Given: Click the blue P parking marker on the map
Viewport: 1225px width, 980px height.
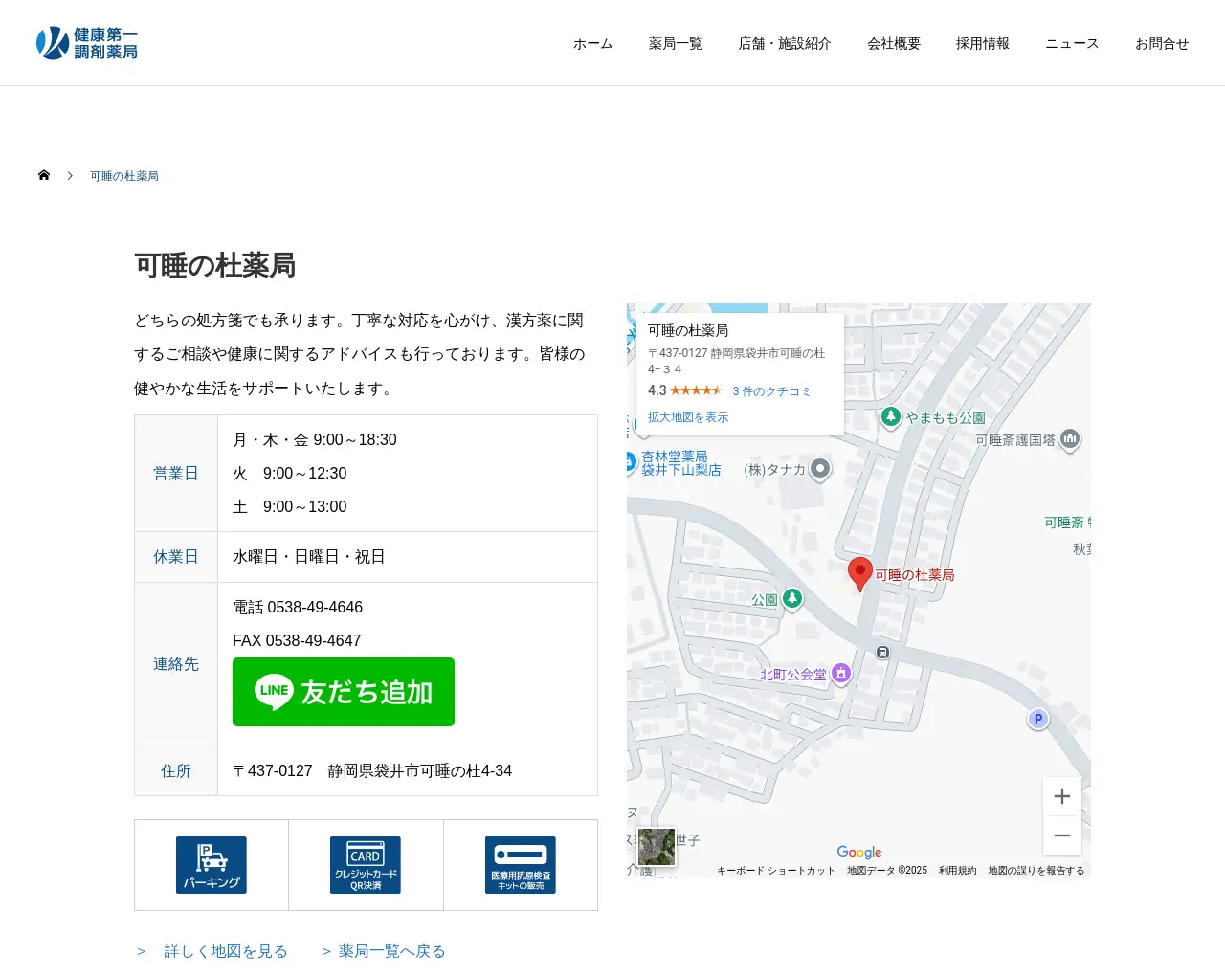Looking at the screenshot, I should click(x=1037, y=718).
